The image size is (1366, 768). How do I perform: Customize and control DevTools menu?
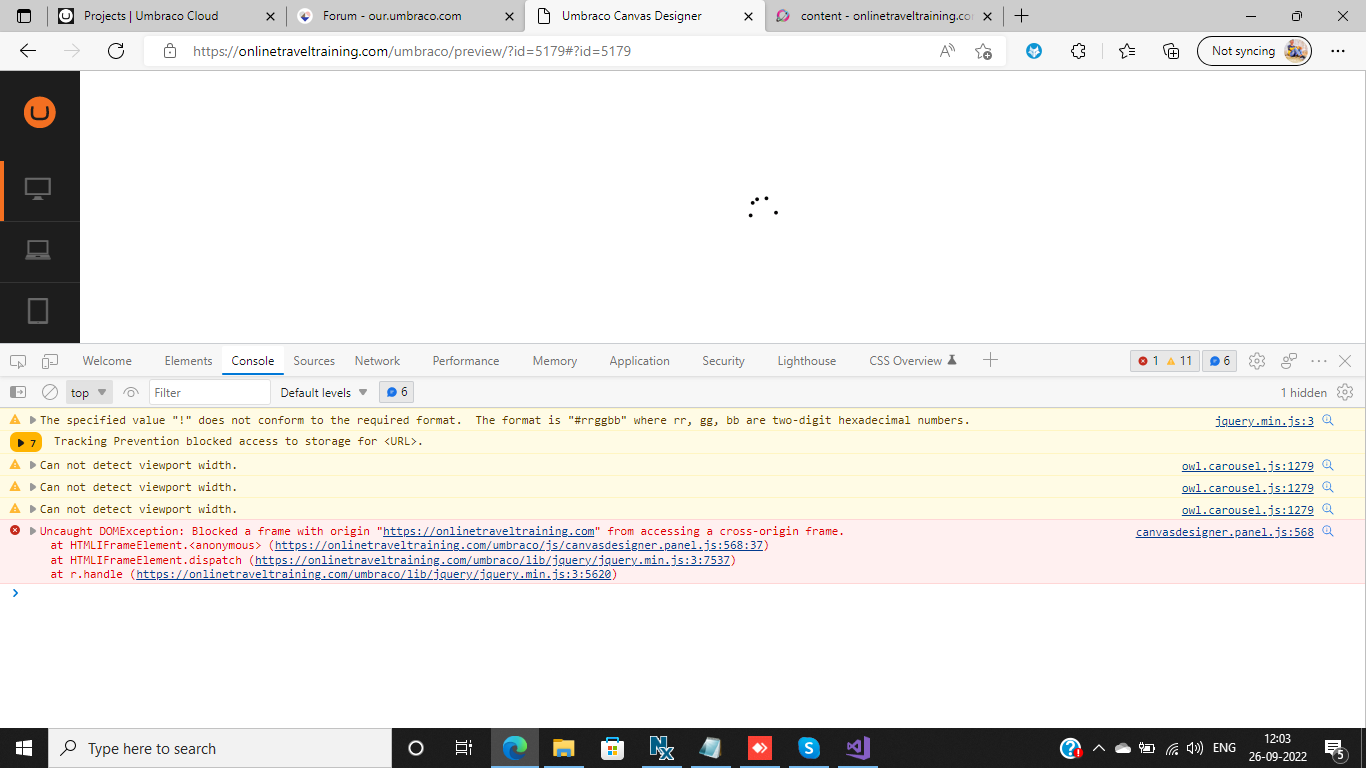(1319, 361)
